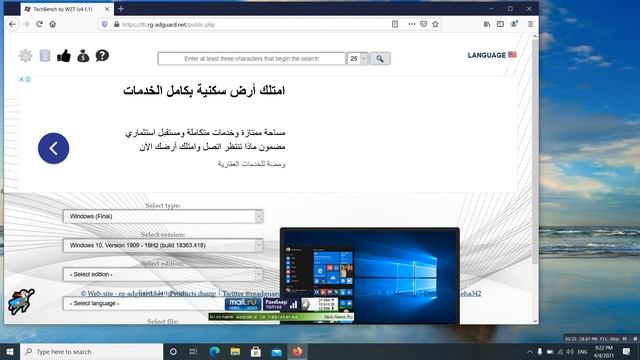This screenshot has width=640, height=360.
Task: Open the donate money bag icon
Action: tap(83, 56)
